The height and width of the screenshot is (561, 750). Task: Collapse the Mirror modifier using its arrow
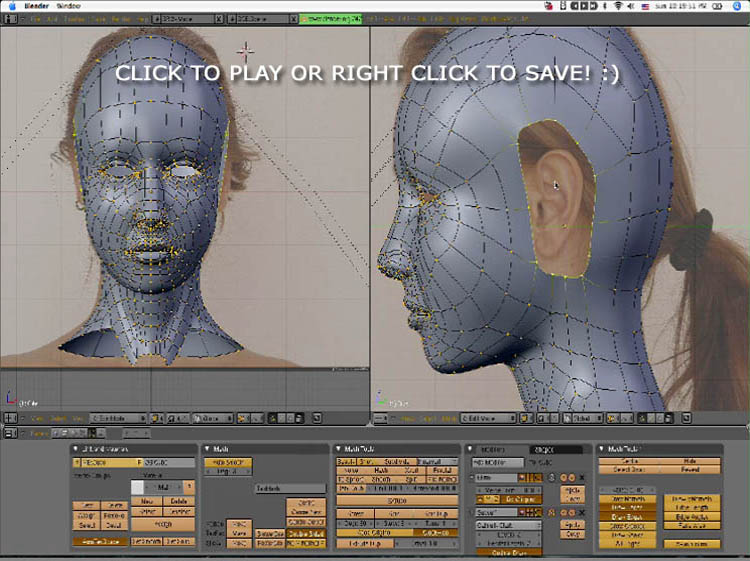click(x=471, y=479)
